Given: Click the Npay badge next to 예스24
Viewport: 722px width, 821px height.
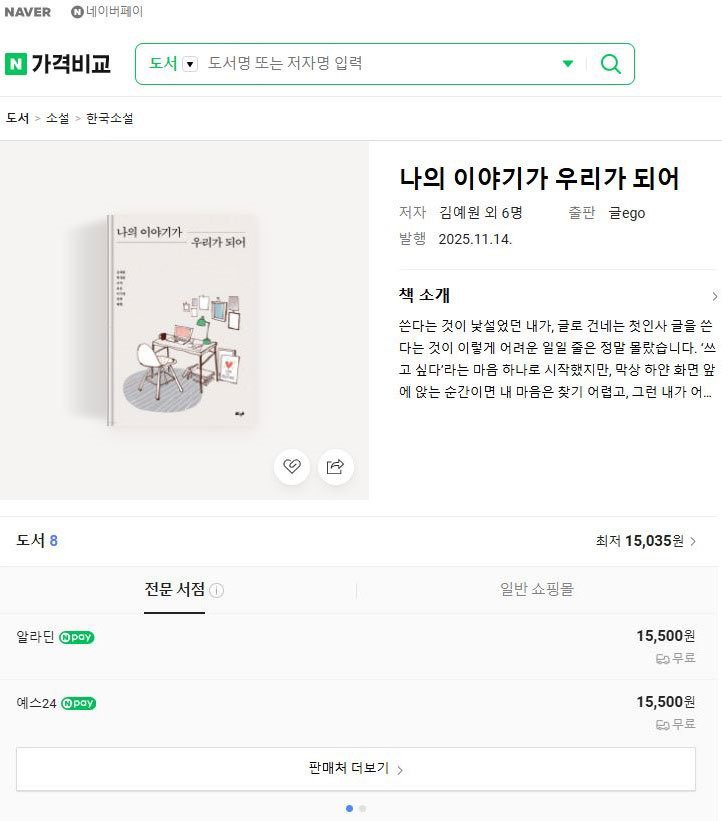Looking at the screenshot, I should coord(79,703).
